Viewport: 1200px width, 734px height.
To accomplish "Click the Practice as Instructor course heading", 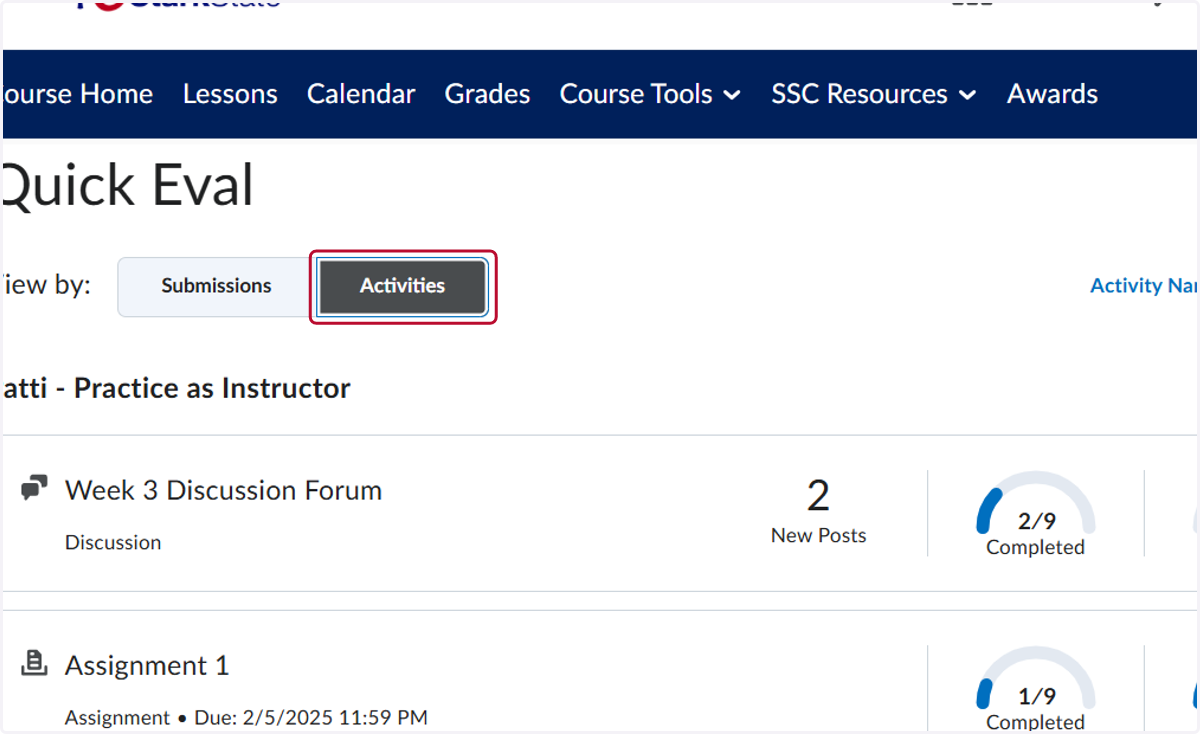I will tap(177, 388).
